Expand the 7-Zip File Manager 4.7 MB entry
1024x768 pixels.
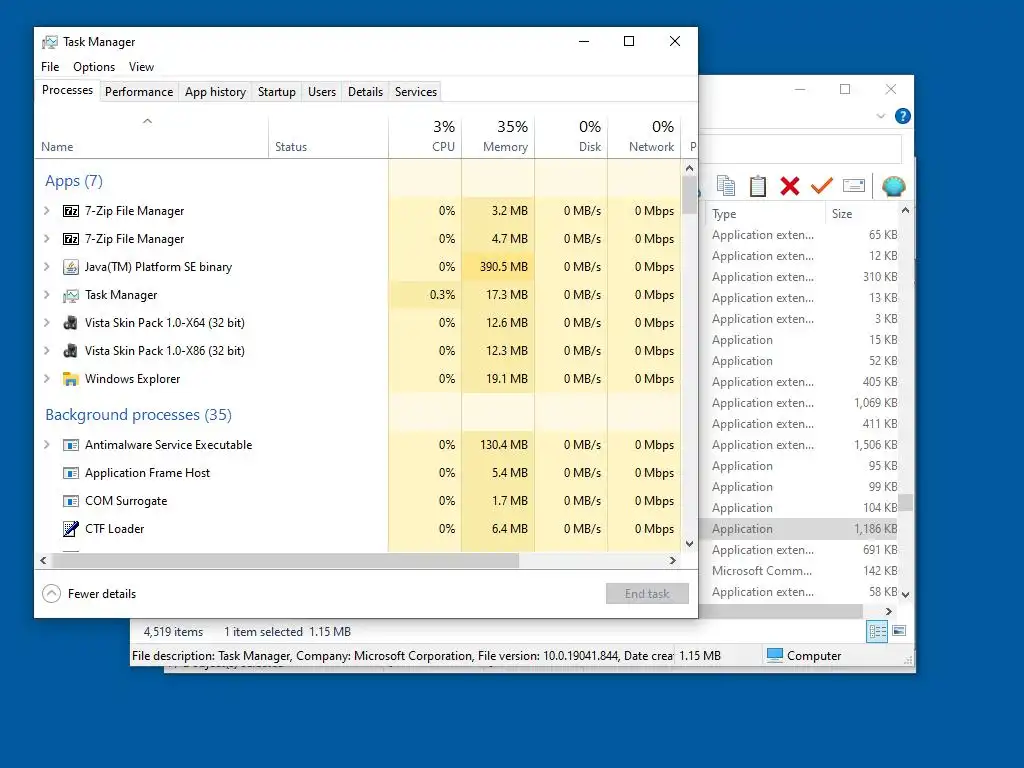46,239
